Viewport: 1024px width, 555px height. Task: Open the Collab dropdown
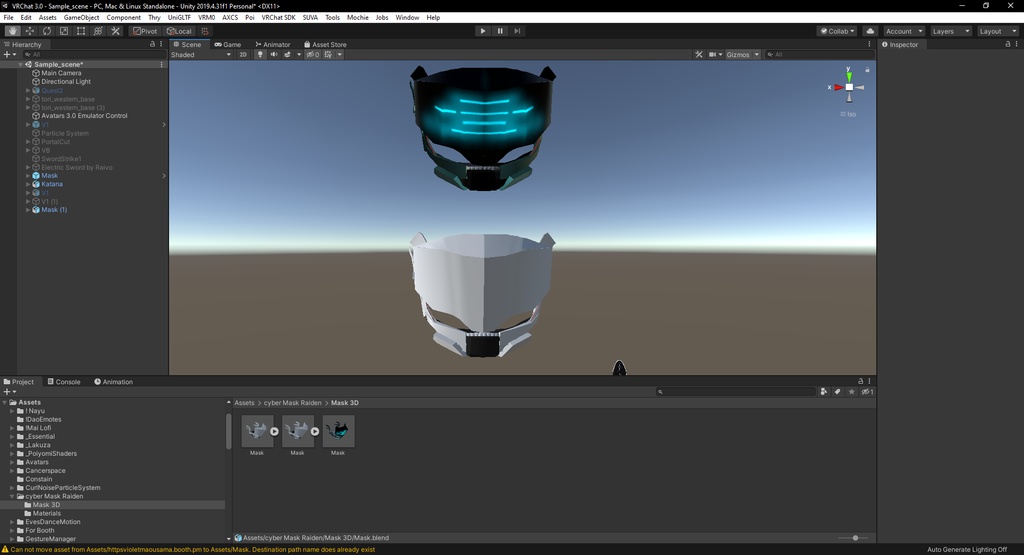point(837,31)
